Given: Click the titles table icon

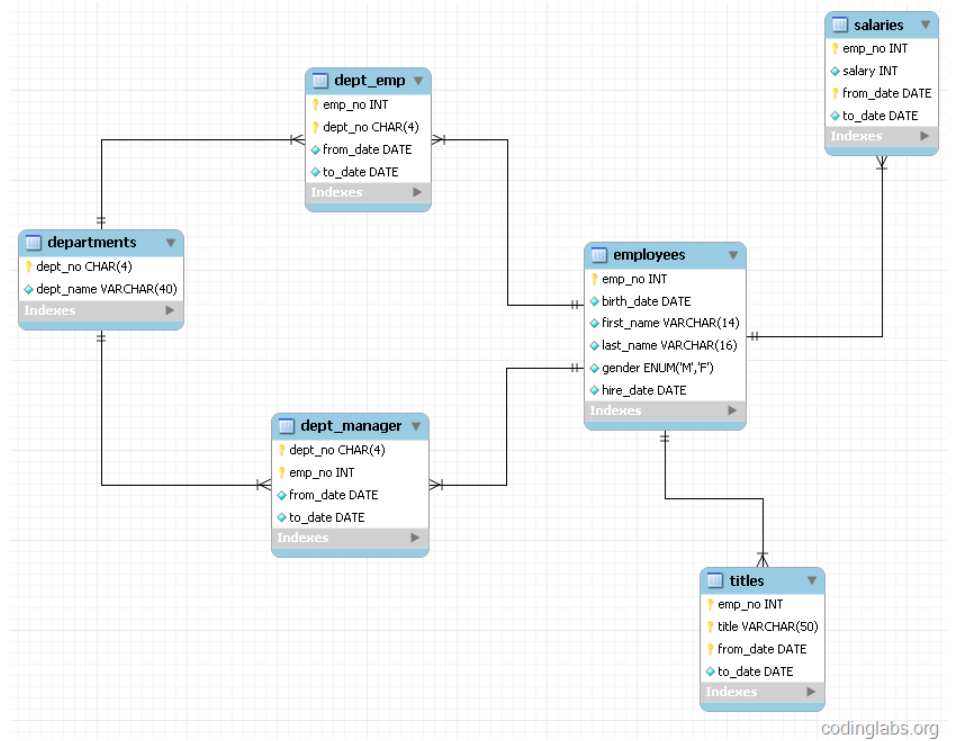Looking at the screenshot, I should pos(716,581).
